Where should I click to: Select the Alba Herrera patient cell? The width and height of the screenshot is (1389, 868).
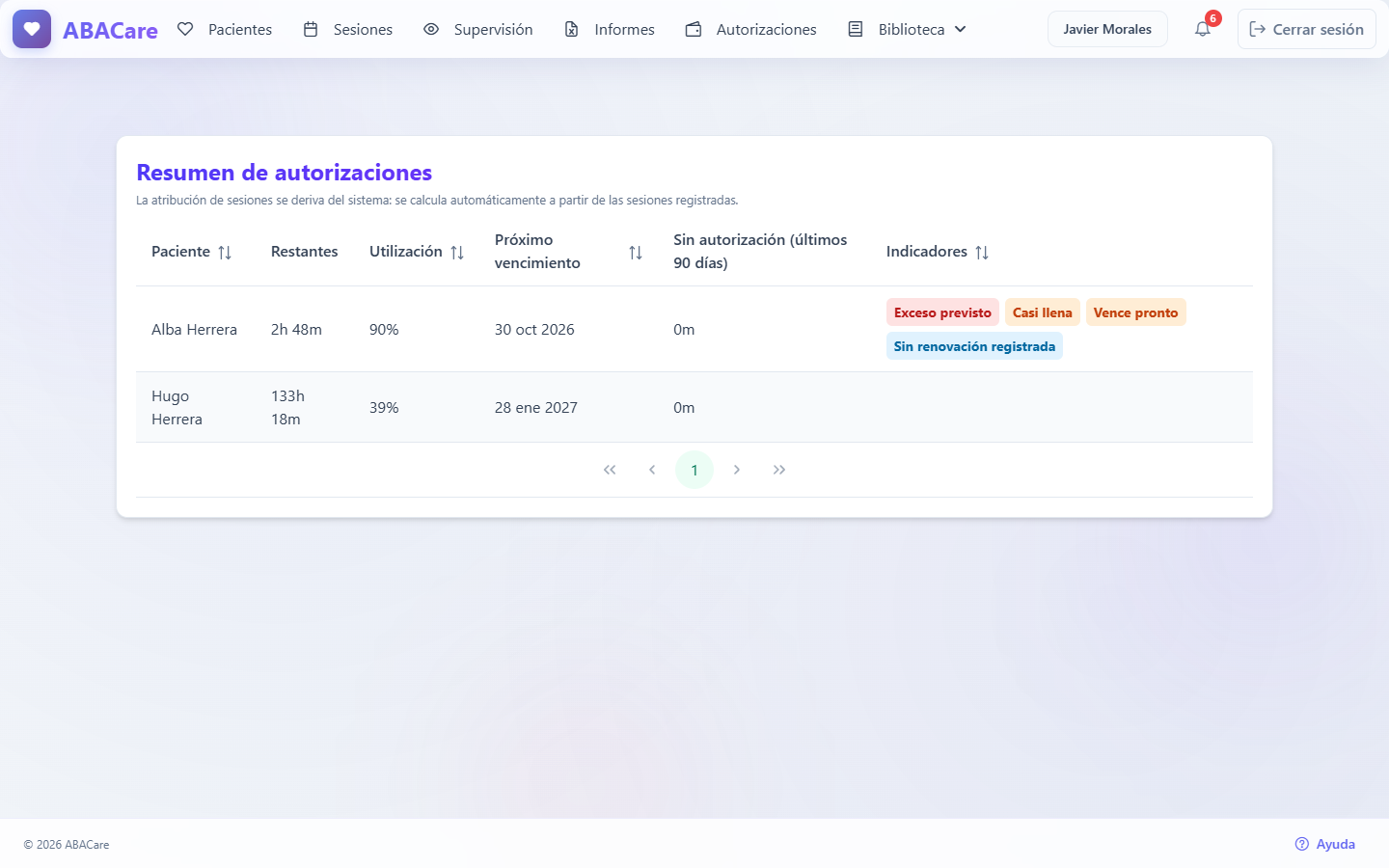pos(194,329)
